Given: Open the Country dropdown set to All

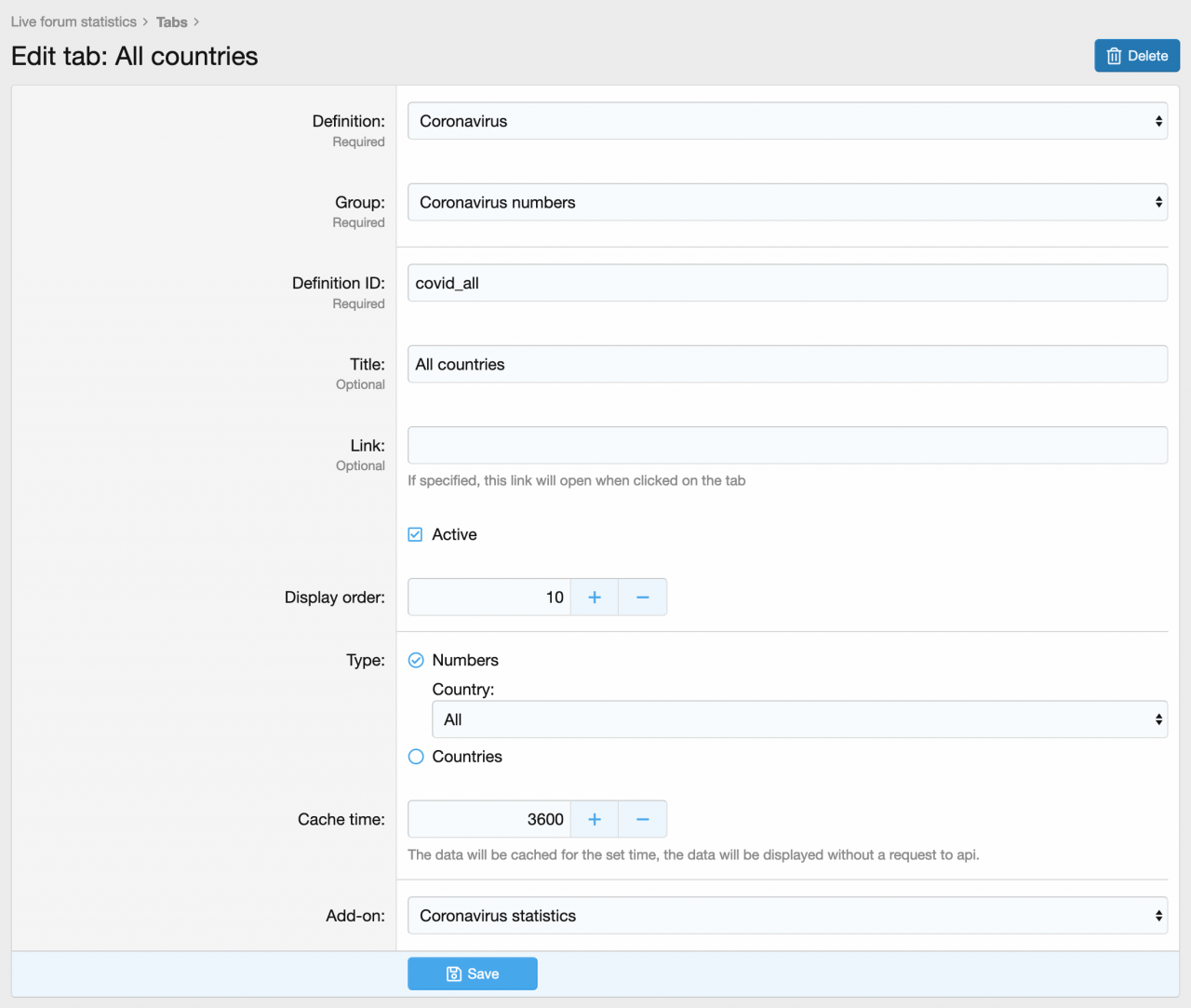Looking at the screenshot, I should coord(799,719).
